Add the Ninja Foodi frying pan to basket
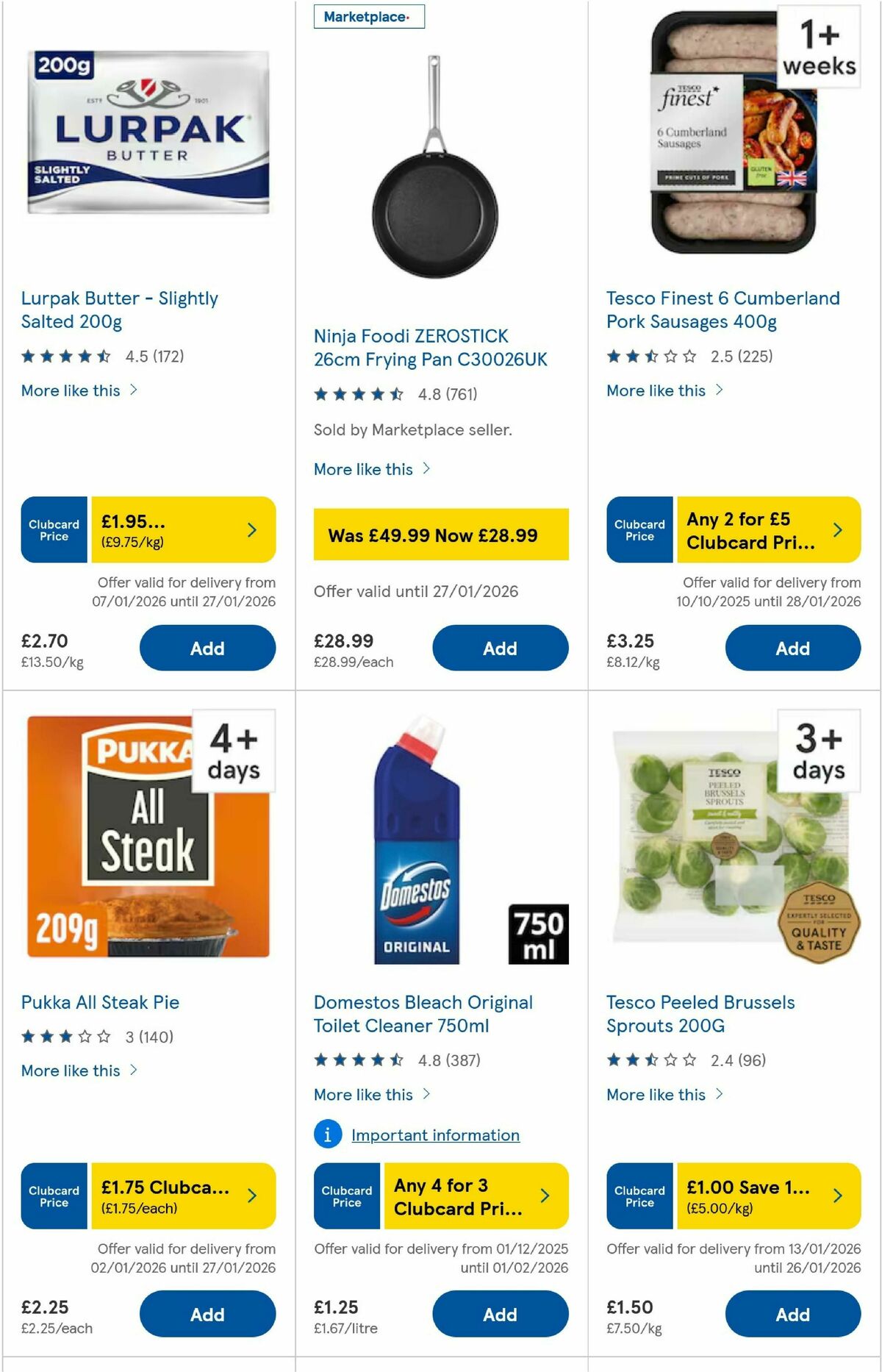 499,648
